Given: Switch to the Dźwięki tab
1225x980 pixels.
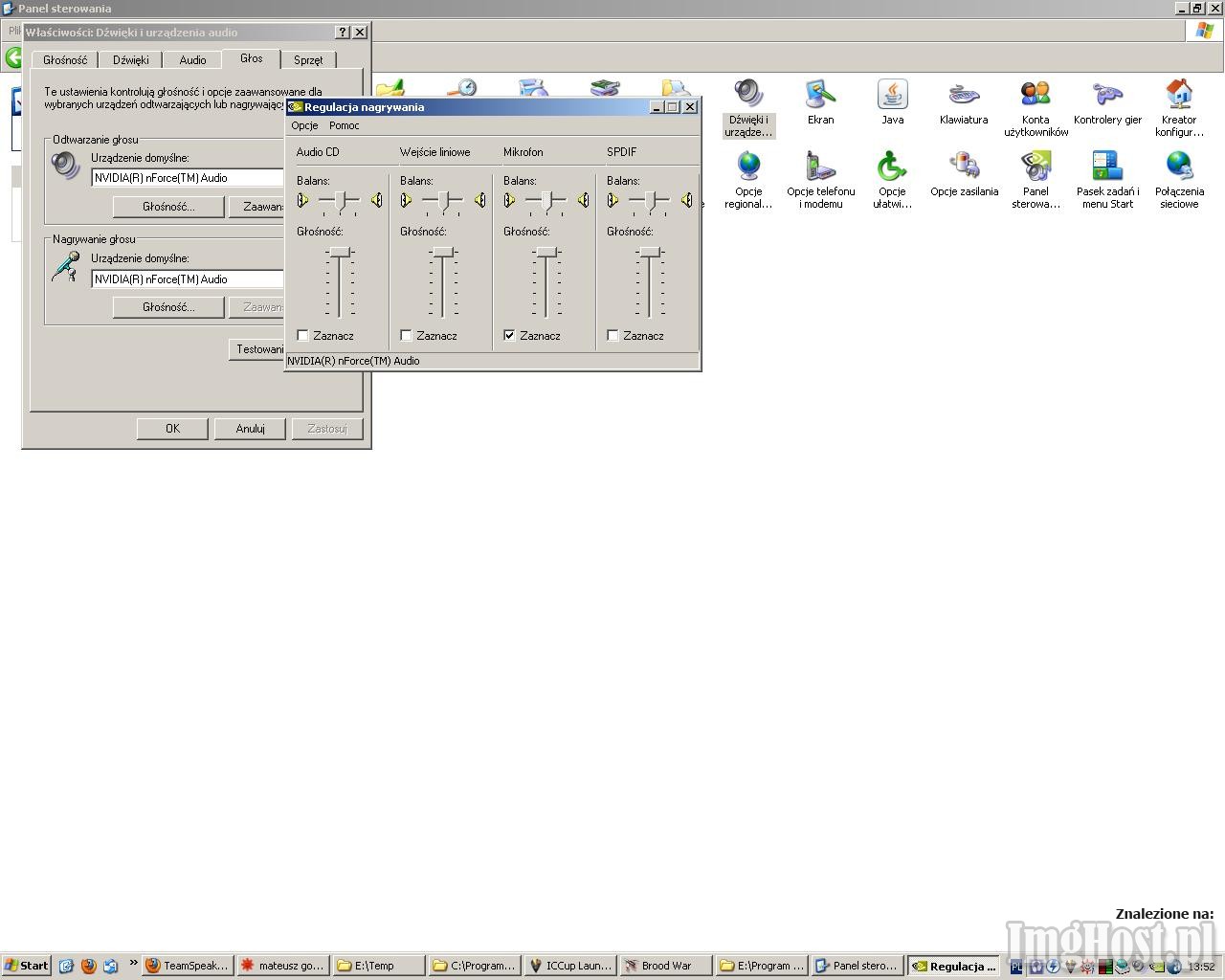Looking at the screenshot, I should coord(131,59).
